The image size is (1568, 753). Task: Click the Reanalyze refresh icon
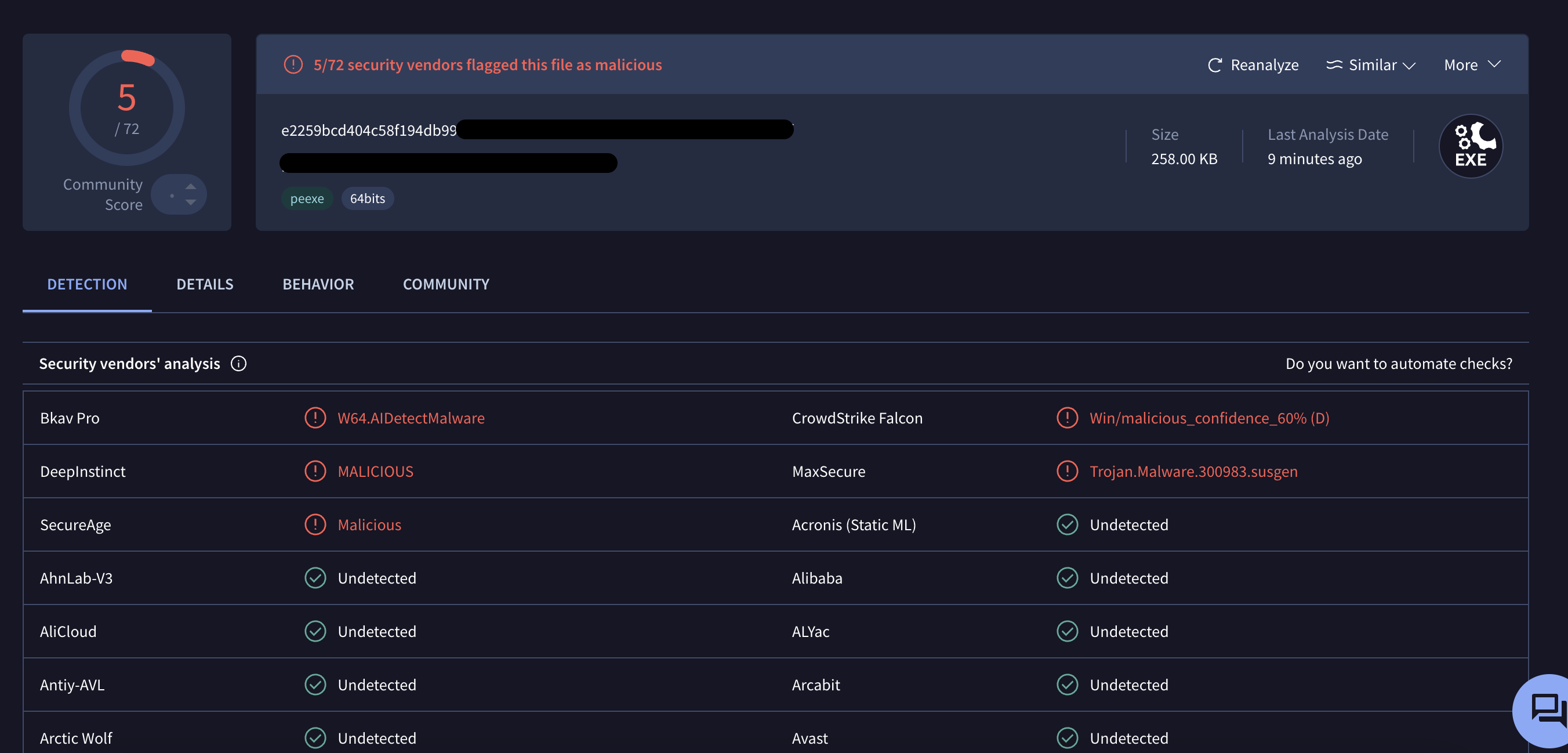1214,65
